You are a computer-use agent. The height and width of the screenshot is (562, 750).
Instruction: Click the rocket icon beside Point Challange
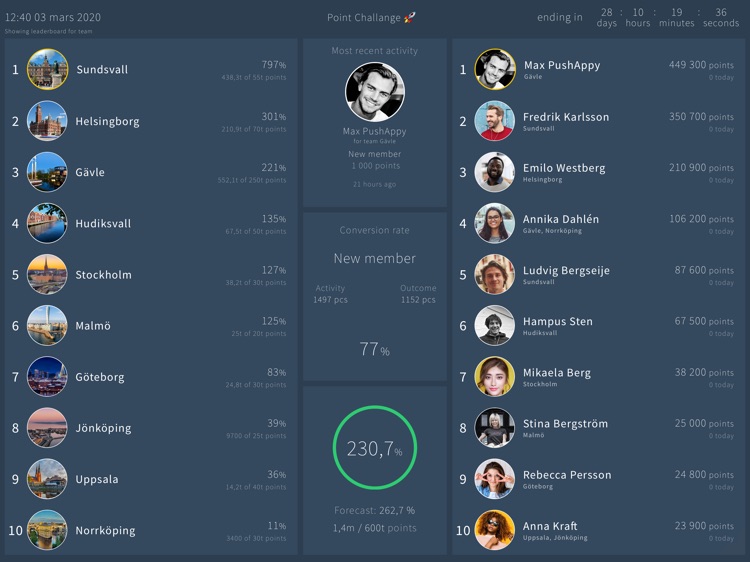click(410, 18)
